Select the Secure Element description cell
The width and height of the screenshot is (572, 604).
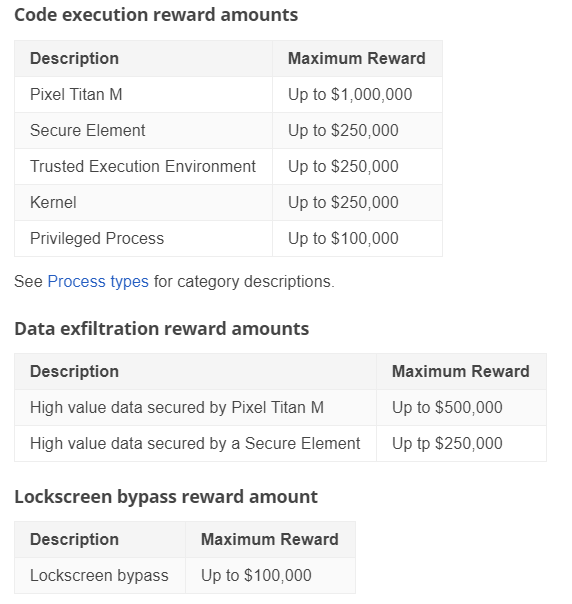click(x=143, y=131)
